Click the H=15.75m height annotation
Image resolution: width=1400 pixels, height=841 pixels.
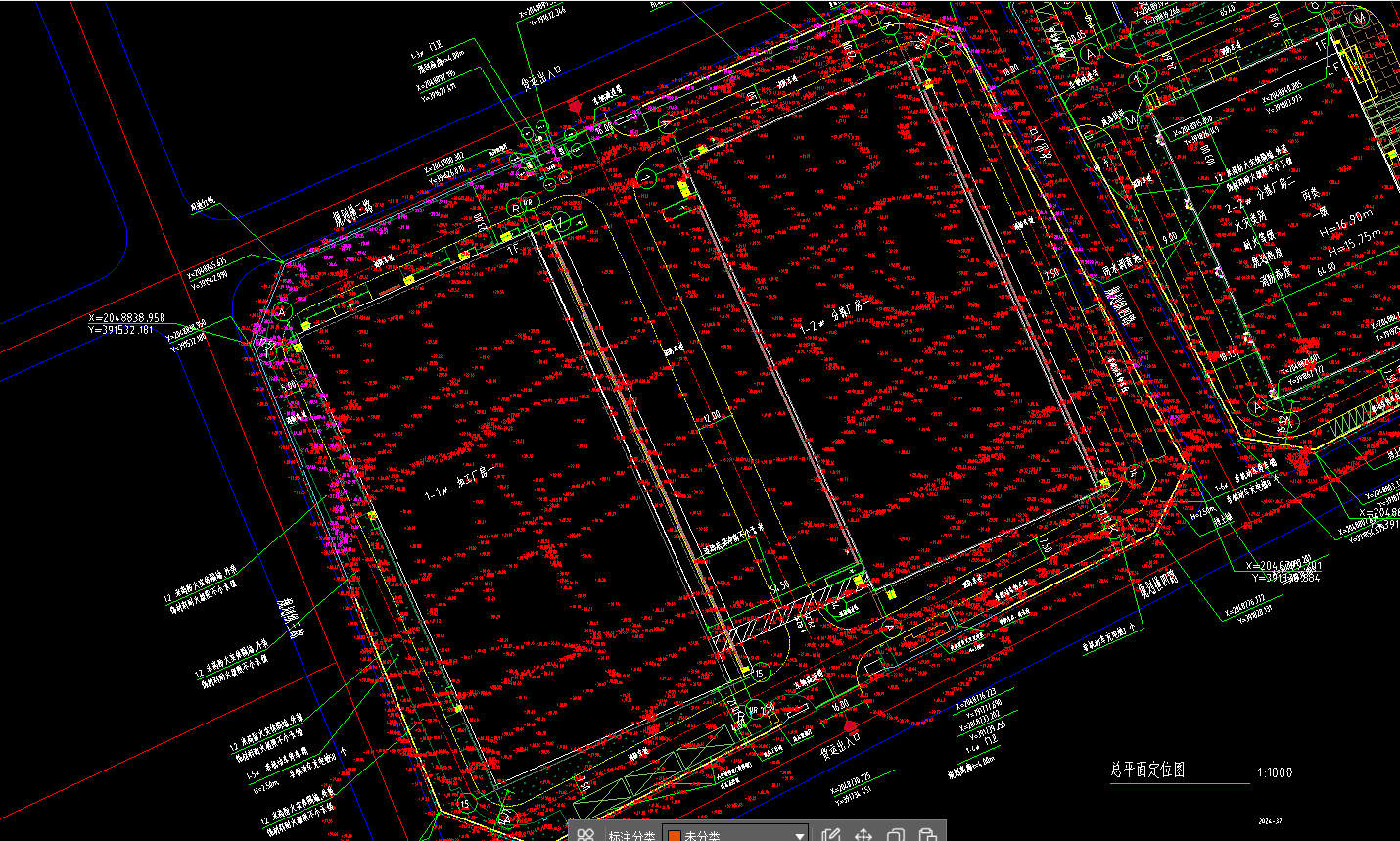[1354, 245]
